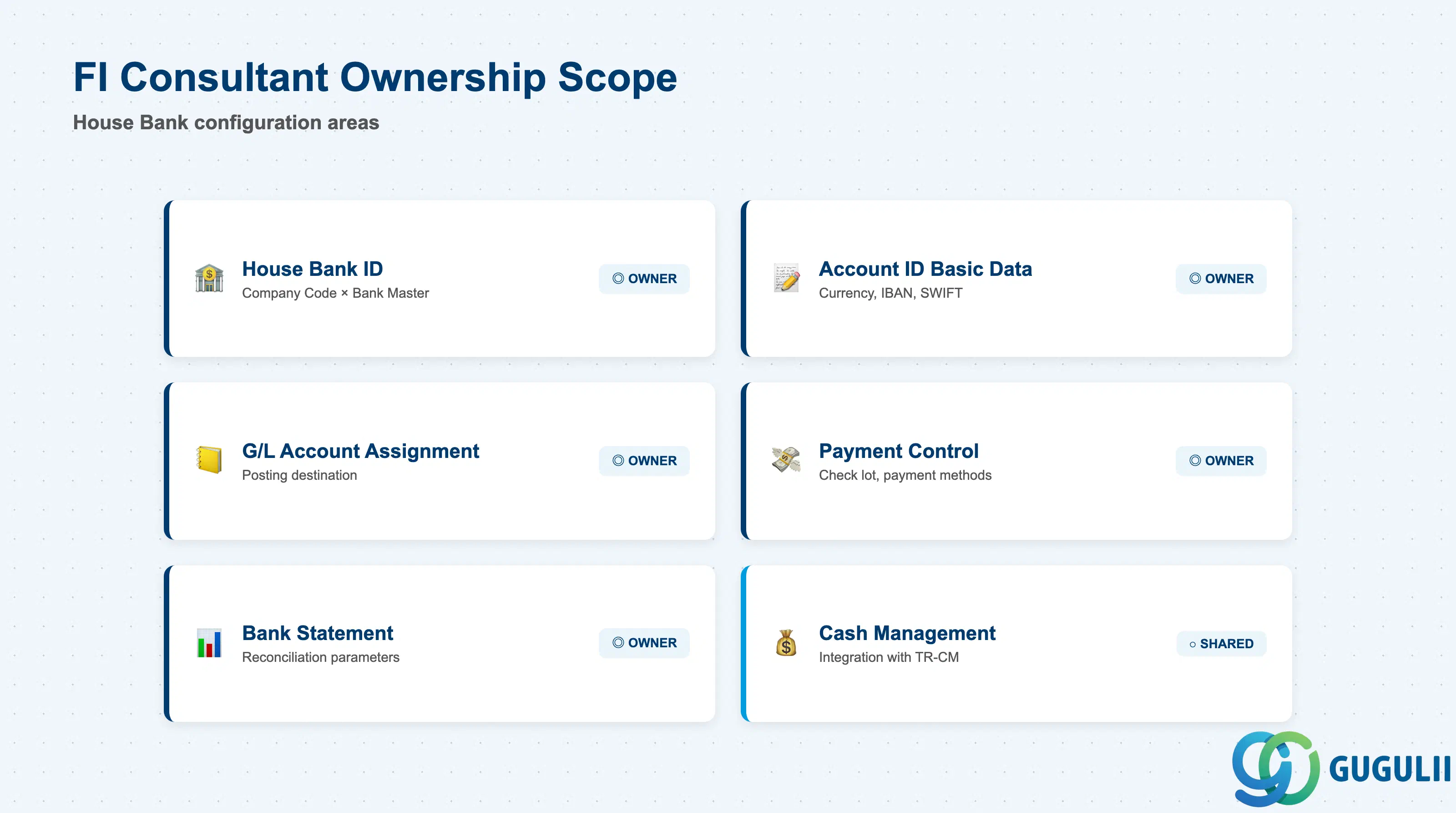Select the Payment Control title
Viewport: 1456px width, 813px height.
point(899,451)
